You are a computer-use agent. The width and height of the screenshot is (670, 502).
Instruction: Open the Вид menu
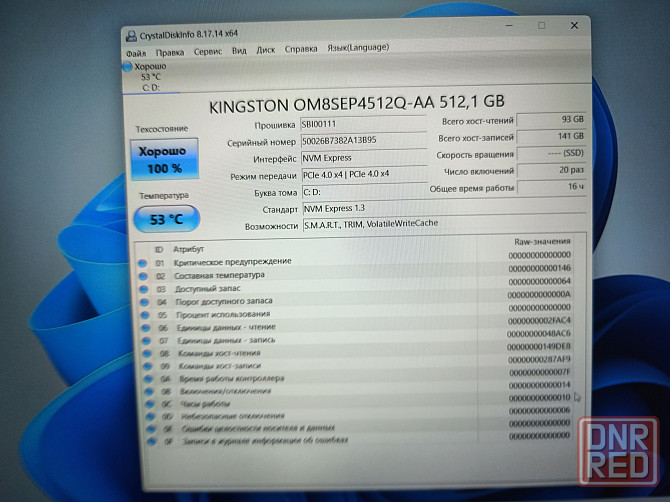[x=239, y=51]
